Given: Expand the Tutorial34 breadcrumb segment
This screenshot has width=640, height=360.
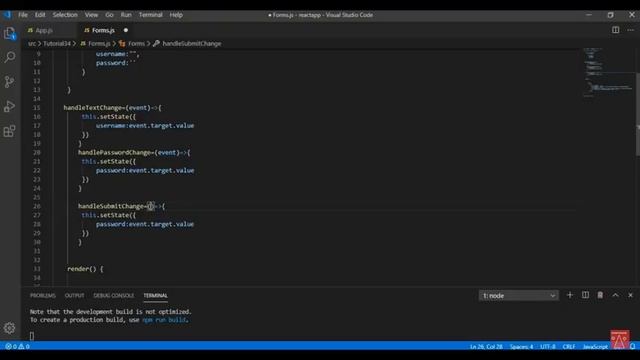Looking at the screenshot, I should (x=57, y=44).
